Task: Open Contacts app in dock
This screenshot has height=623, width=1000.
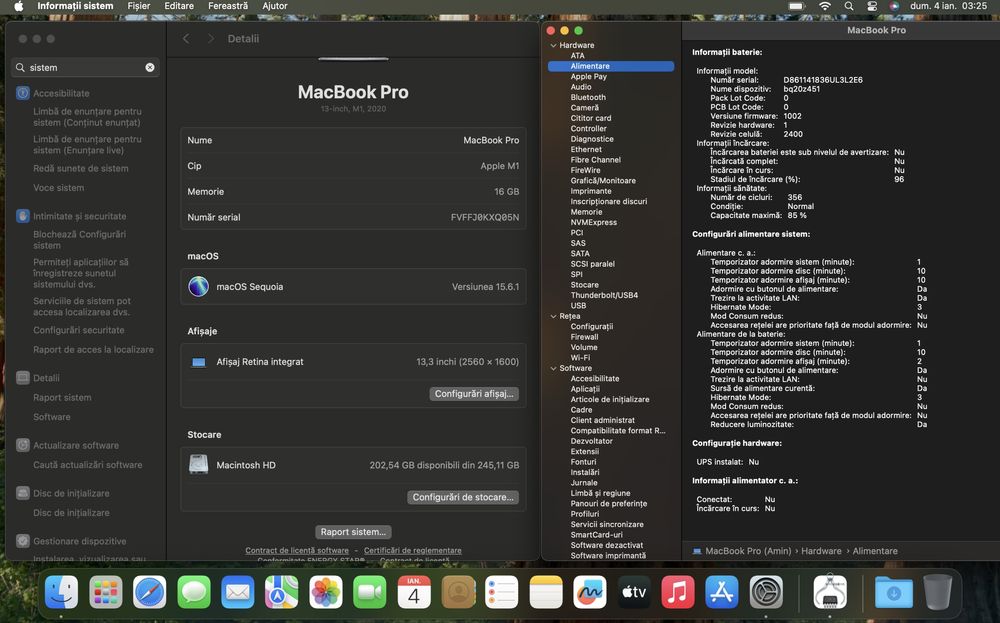Action: tap(458, 592)
